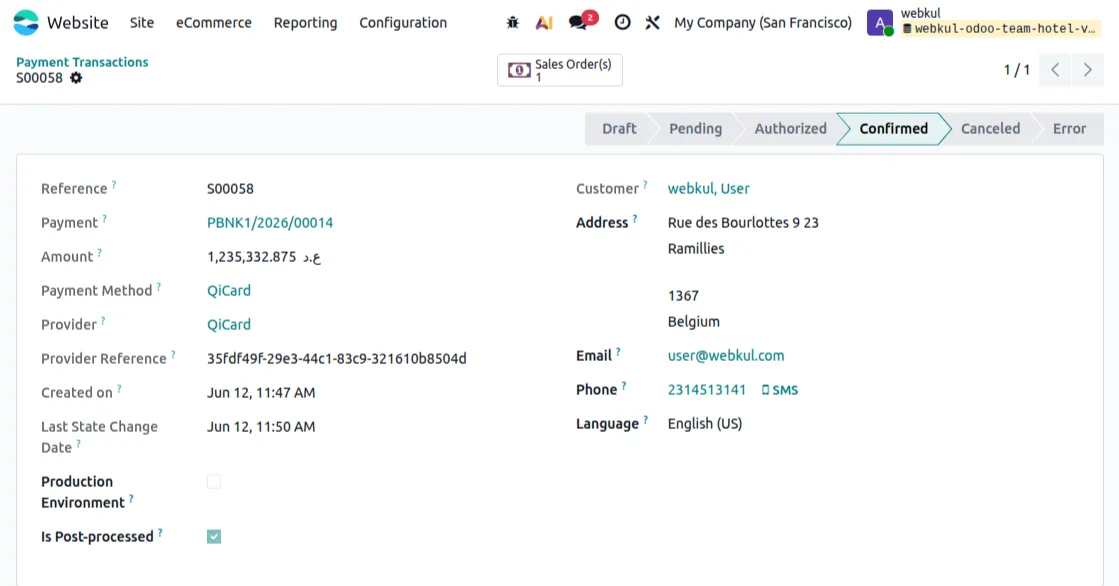The image size is (1119, 586).
Task: Send SMS to phone number
Action: pyautogui.click(x=780, y=390)
